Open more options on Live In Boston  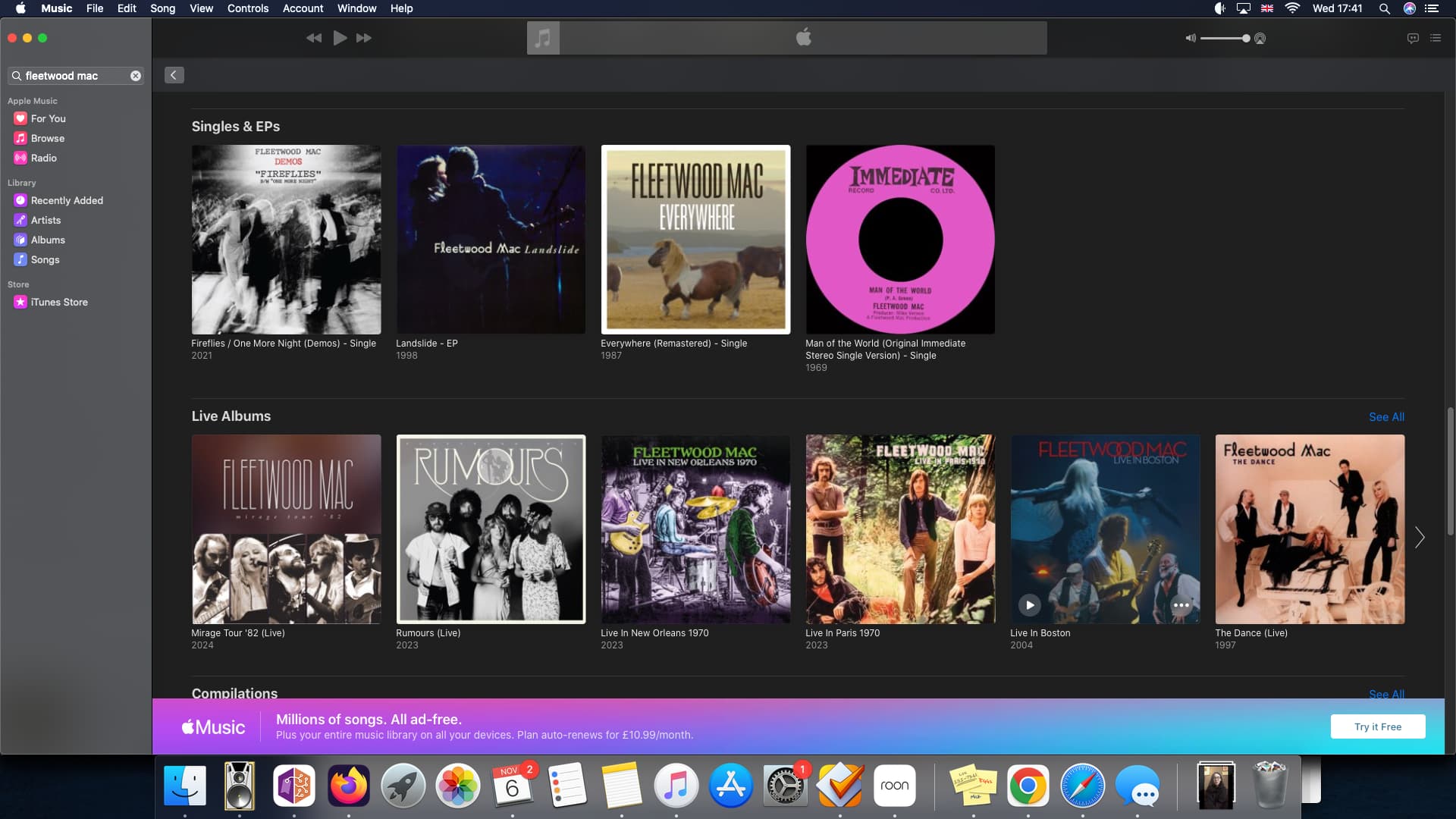point(1181,605)
